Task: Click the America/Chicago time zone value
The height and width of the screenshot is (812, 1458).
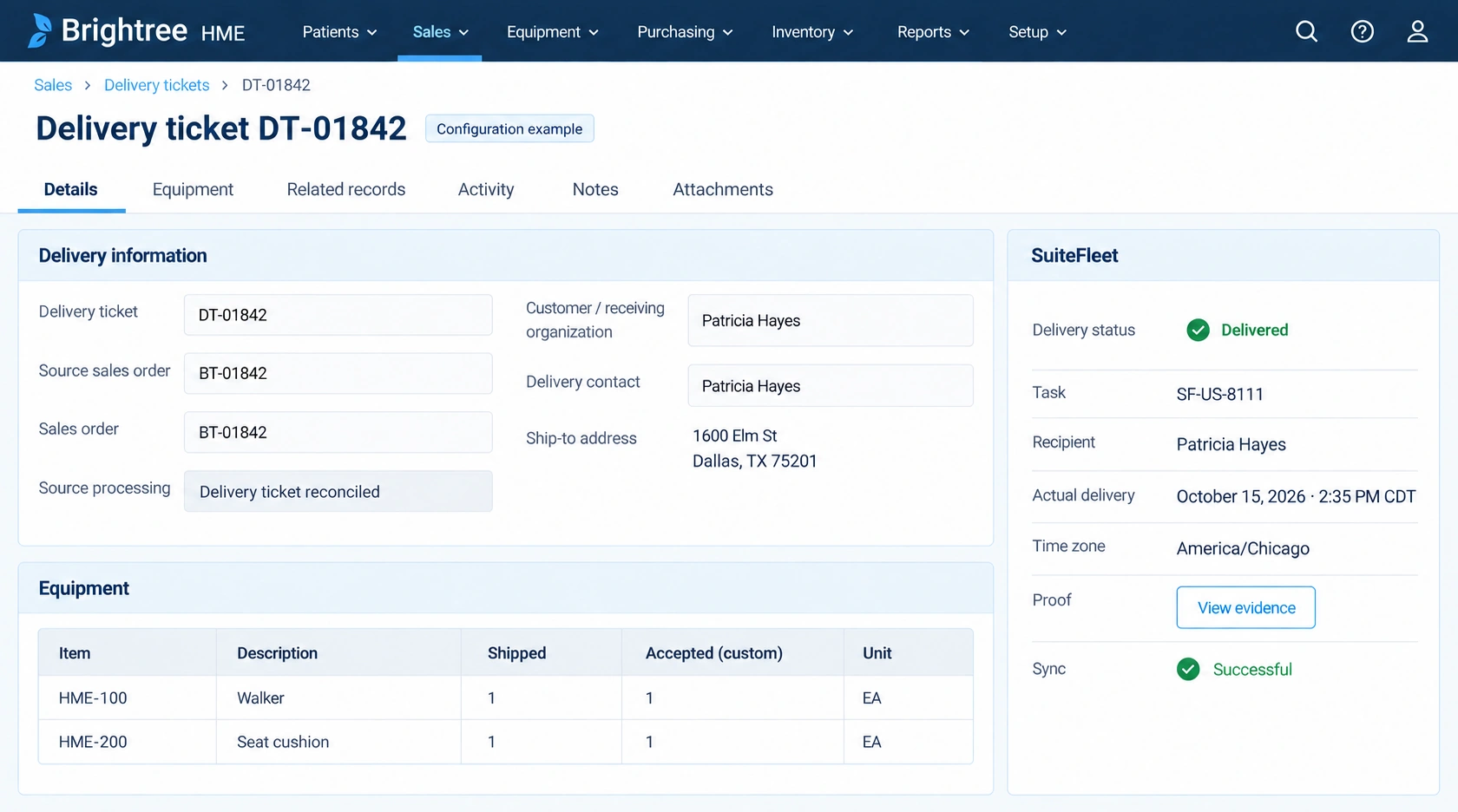Action: tap(1243, 548)
